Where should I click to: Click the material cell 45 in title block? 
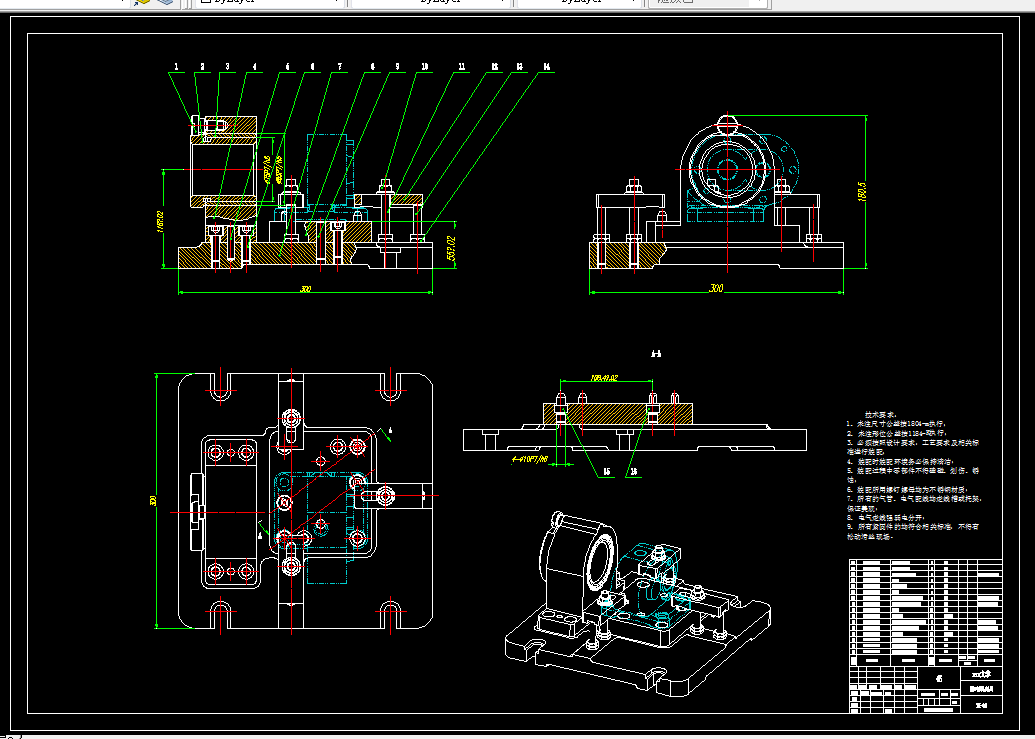(x=939, y=678)
